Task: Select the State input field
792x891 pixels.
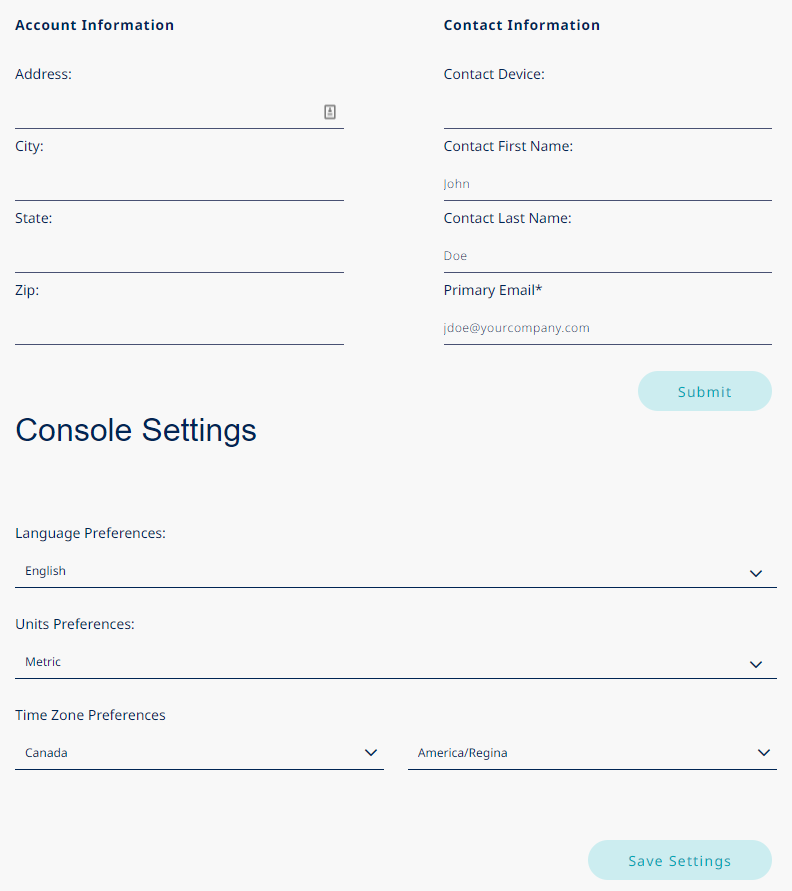Action: (179, 256)
